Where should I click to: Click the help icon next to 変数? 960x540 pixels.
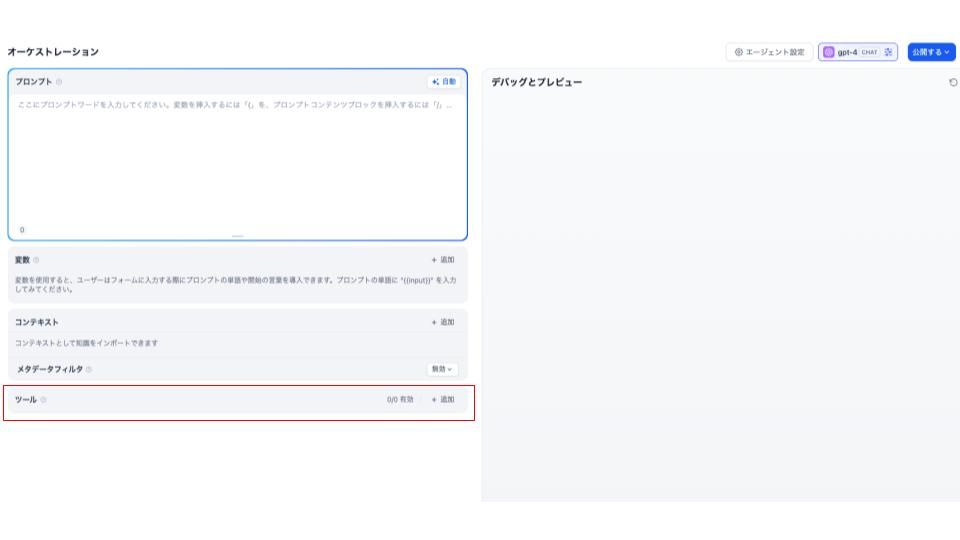pos(36,260)
